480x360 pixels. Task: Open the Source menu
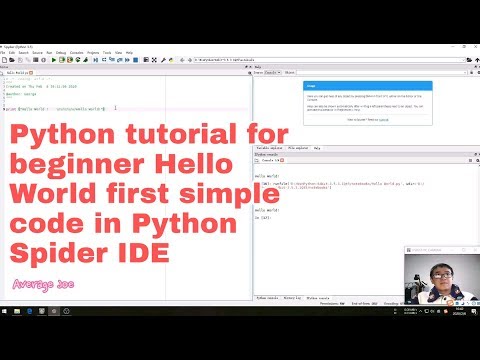pyautogui.click(x=37, y=53)
